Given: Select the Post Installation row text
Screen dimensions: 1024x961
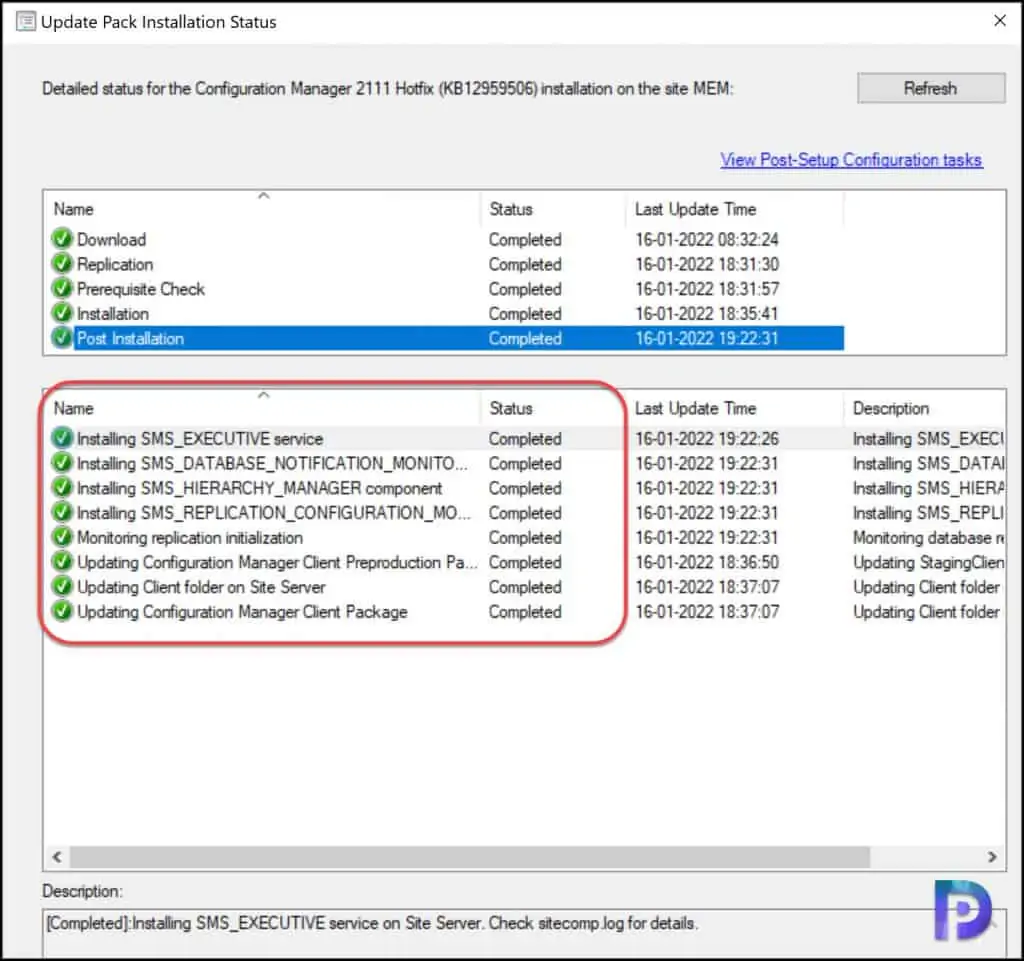Looking at the screenshot, I should point(131,339).
